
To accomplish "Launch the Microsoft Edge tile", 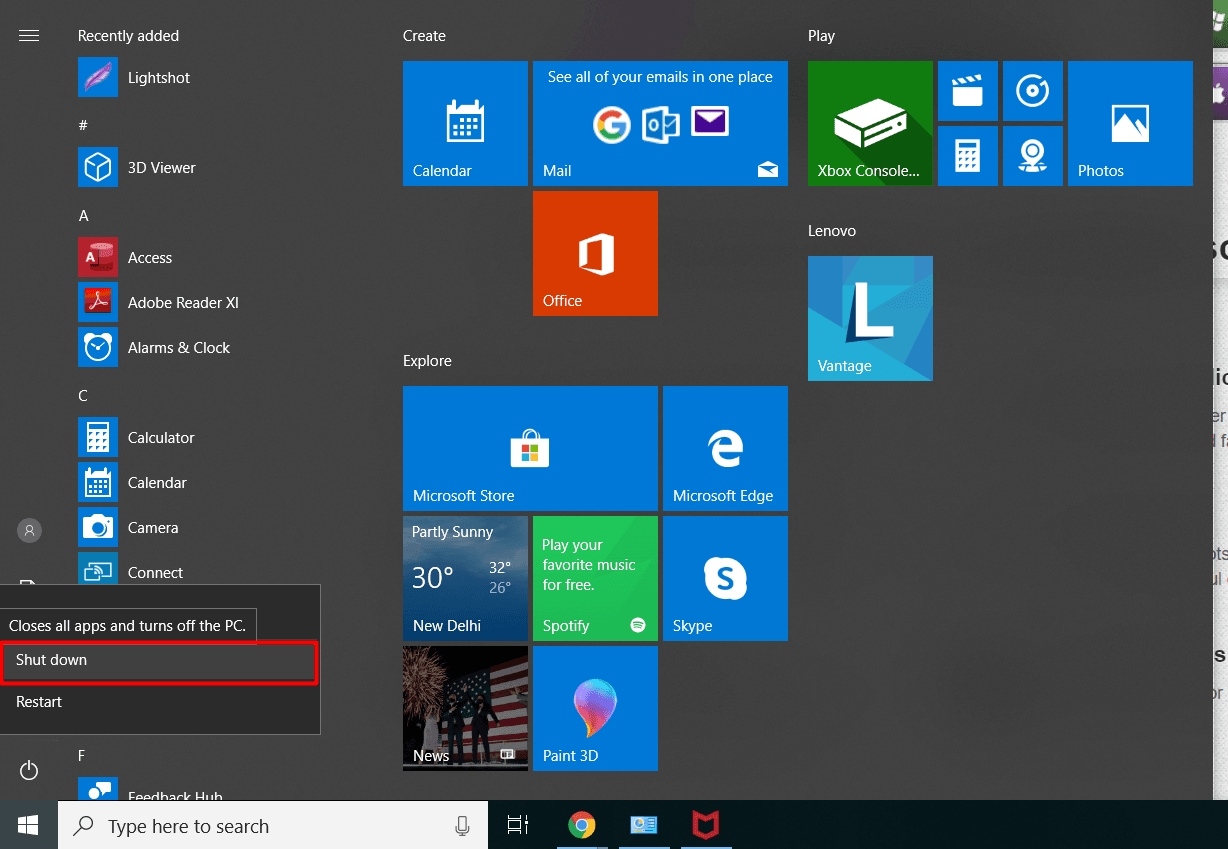I will (x=725, y=448).
